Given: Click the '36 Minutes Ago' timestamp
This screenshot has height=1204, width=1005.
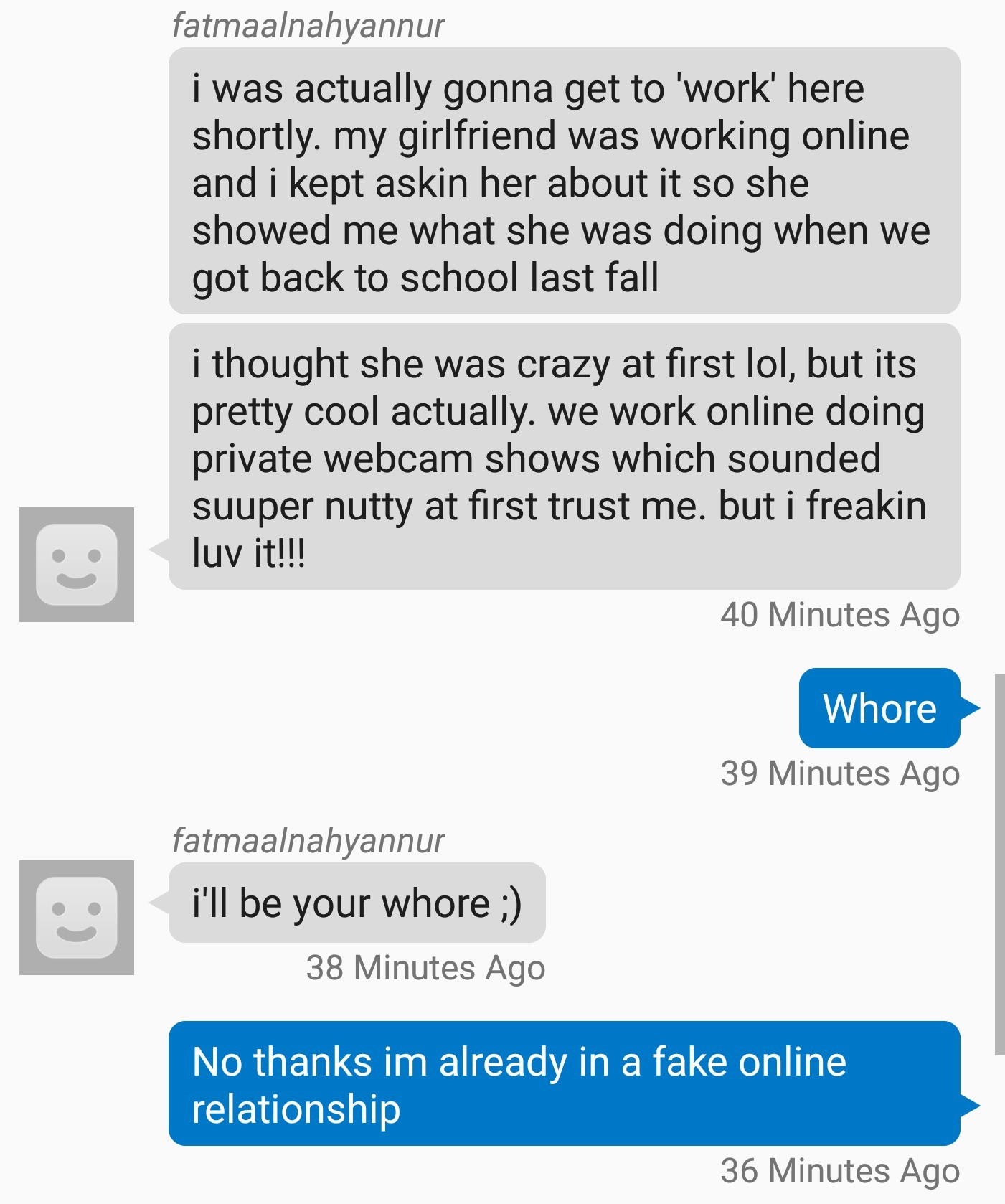Looking at the screenshot, I should [x=840, y=1172].
